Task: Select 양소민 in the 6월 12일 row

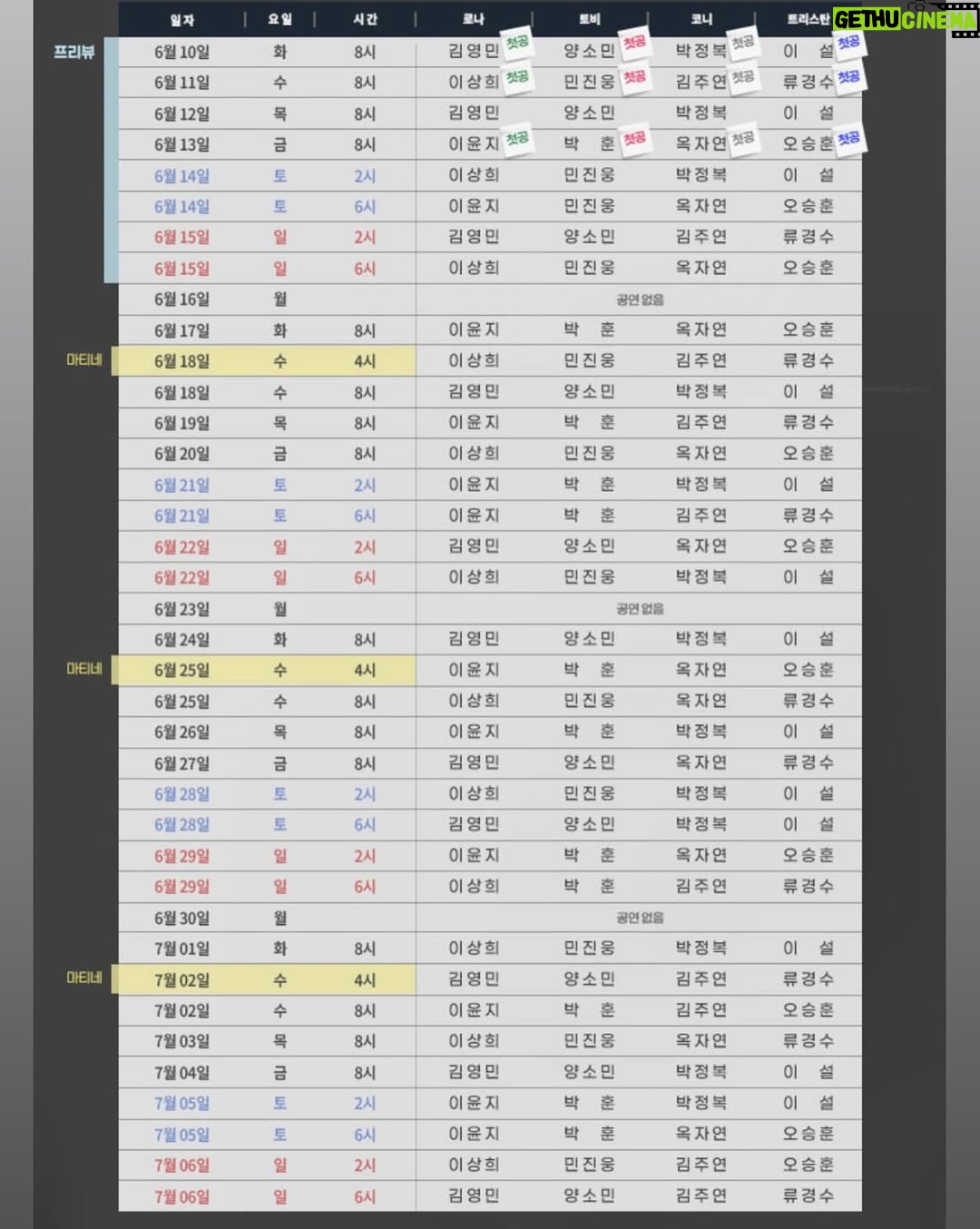Action: coord(589,113)
